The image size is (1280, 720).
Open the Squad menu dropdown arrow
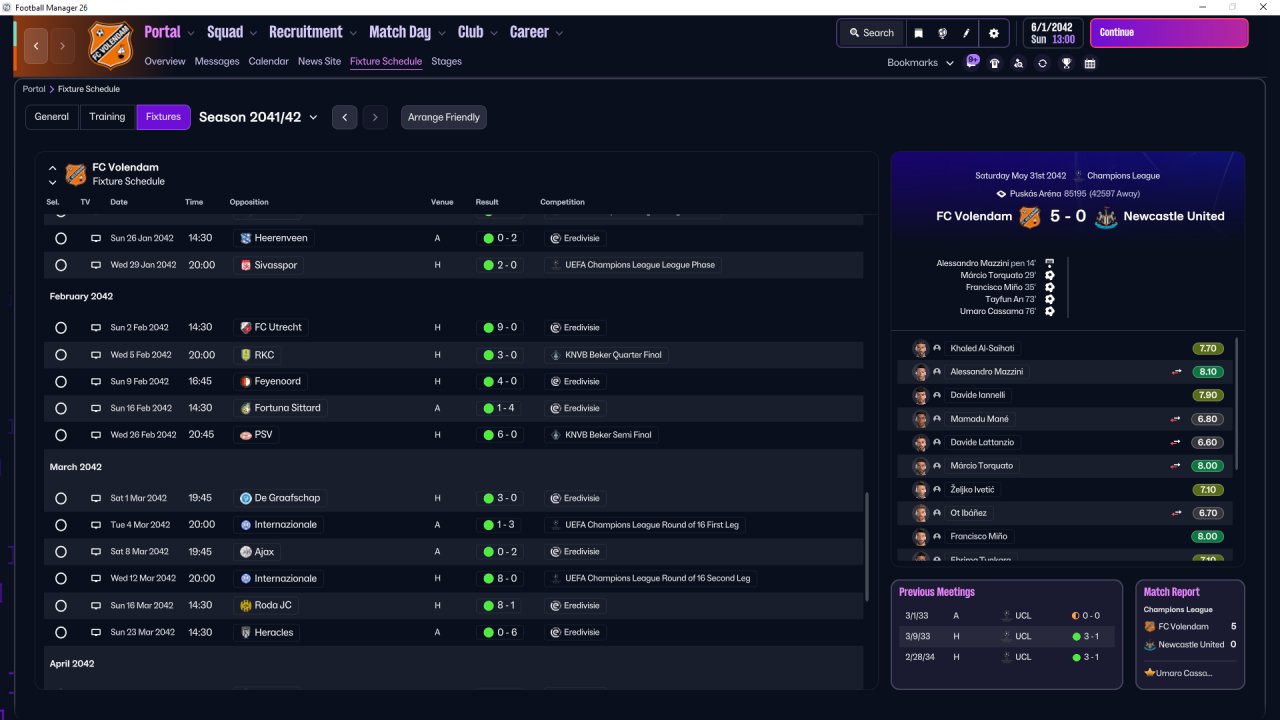click(253, 33)
